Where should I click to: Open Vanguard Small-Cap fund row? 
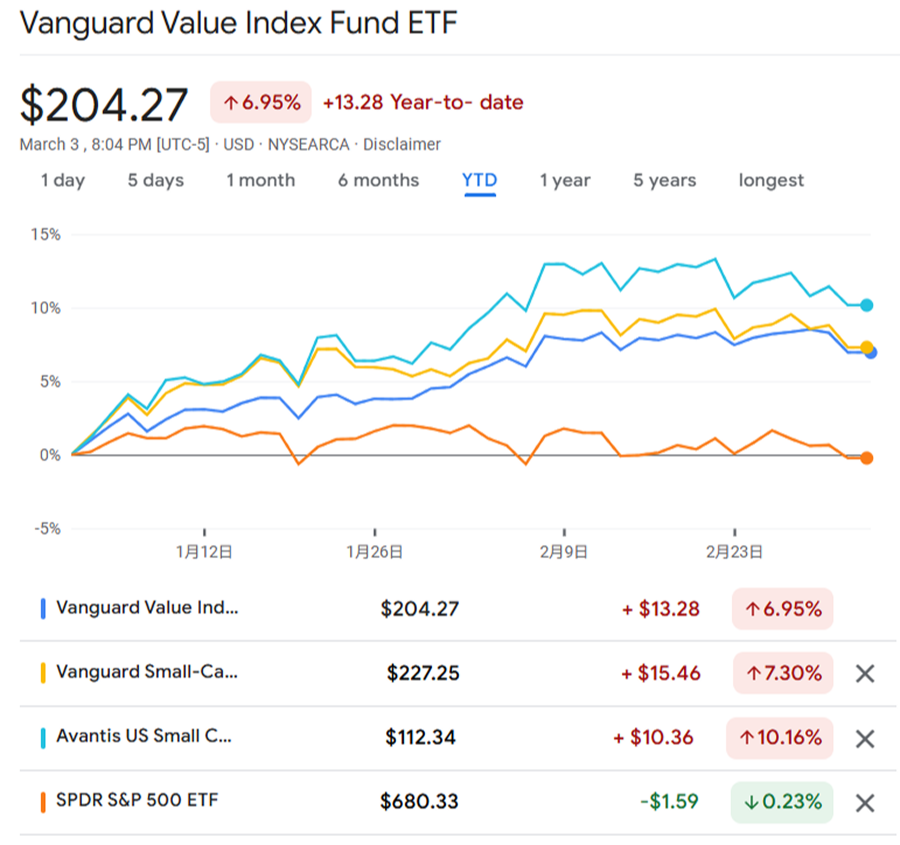tap(147, 673)
